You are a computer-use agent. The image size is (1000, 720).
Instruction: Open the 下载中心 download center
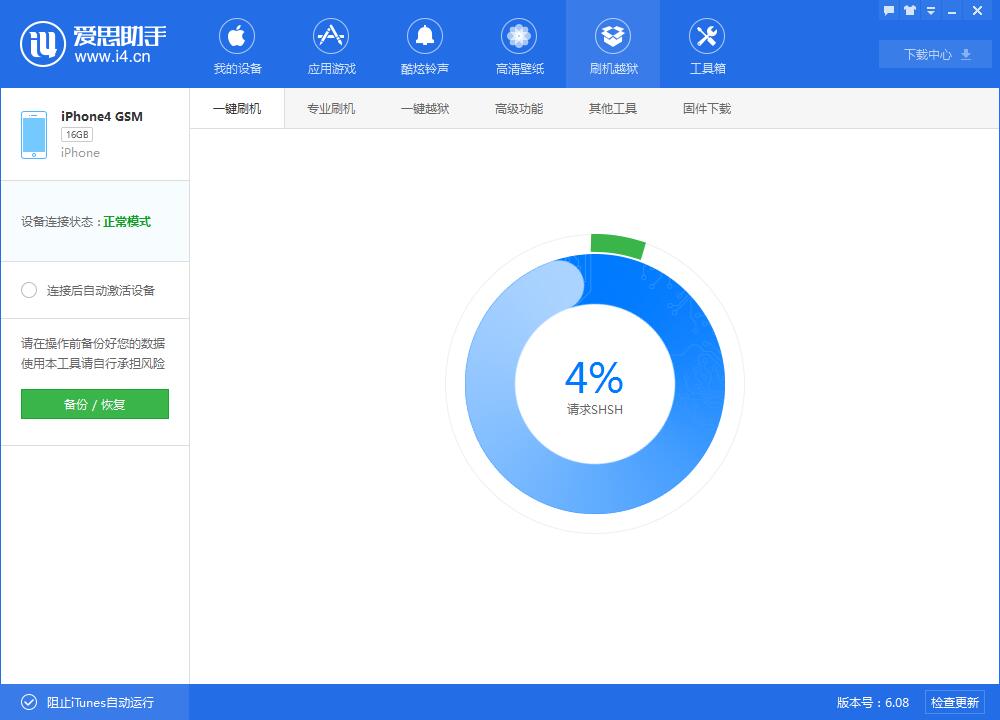click(934, 54)
